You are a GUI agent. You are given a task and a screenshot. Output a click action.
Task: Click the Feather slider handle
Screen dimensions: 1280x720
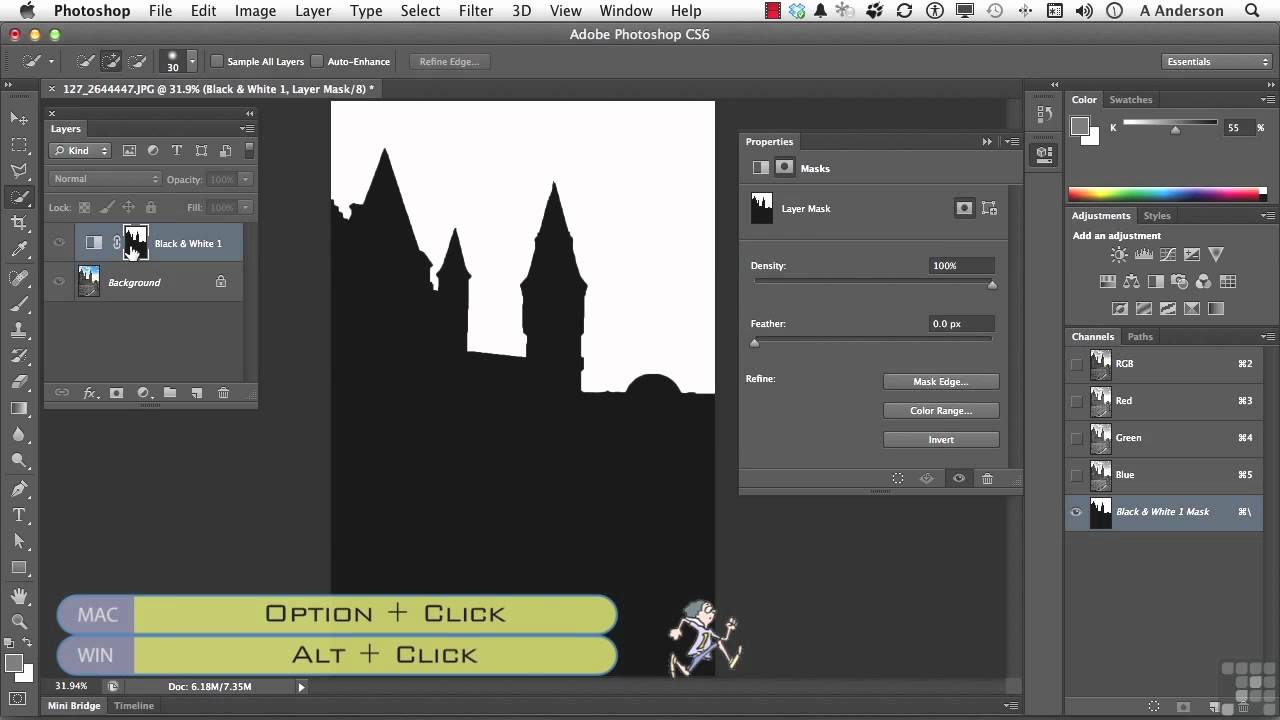coord(755,343)
